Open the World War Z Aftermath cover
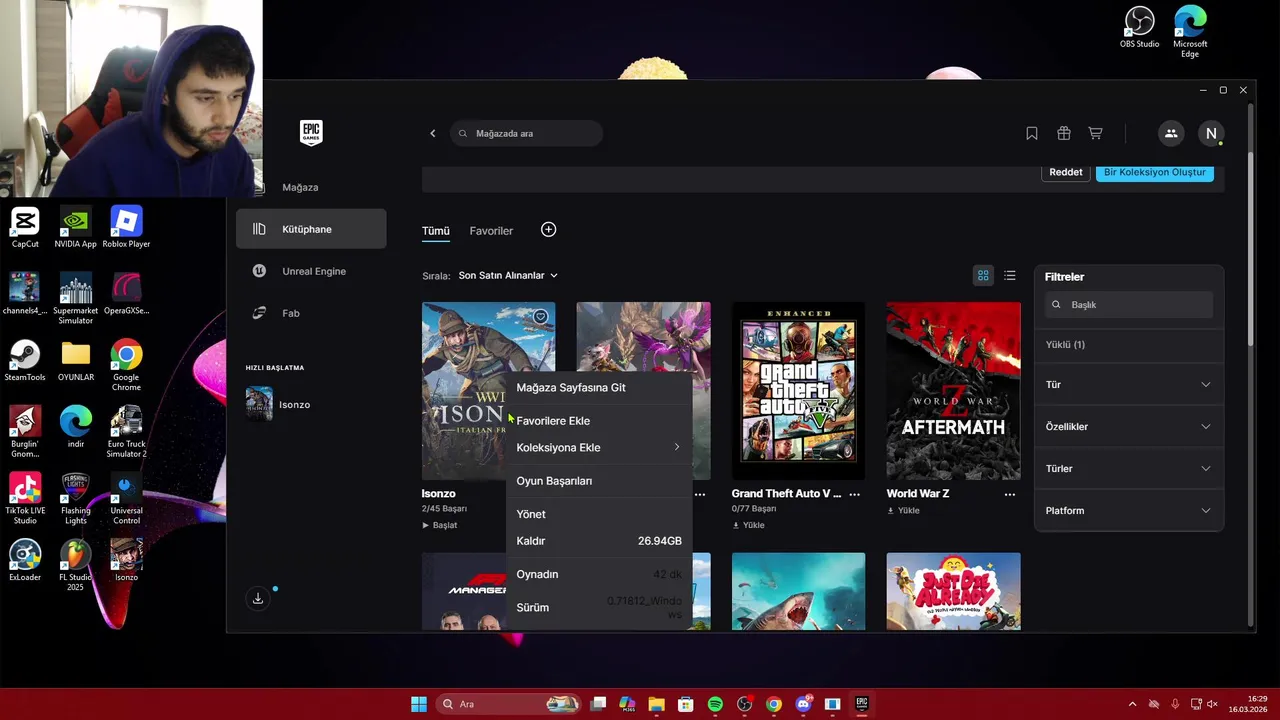Screen dimensions: 1280x720 953,391
